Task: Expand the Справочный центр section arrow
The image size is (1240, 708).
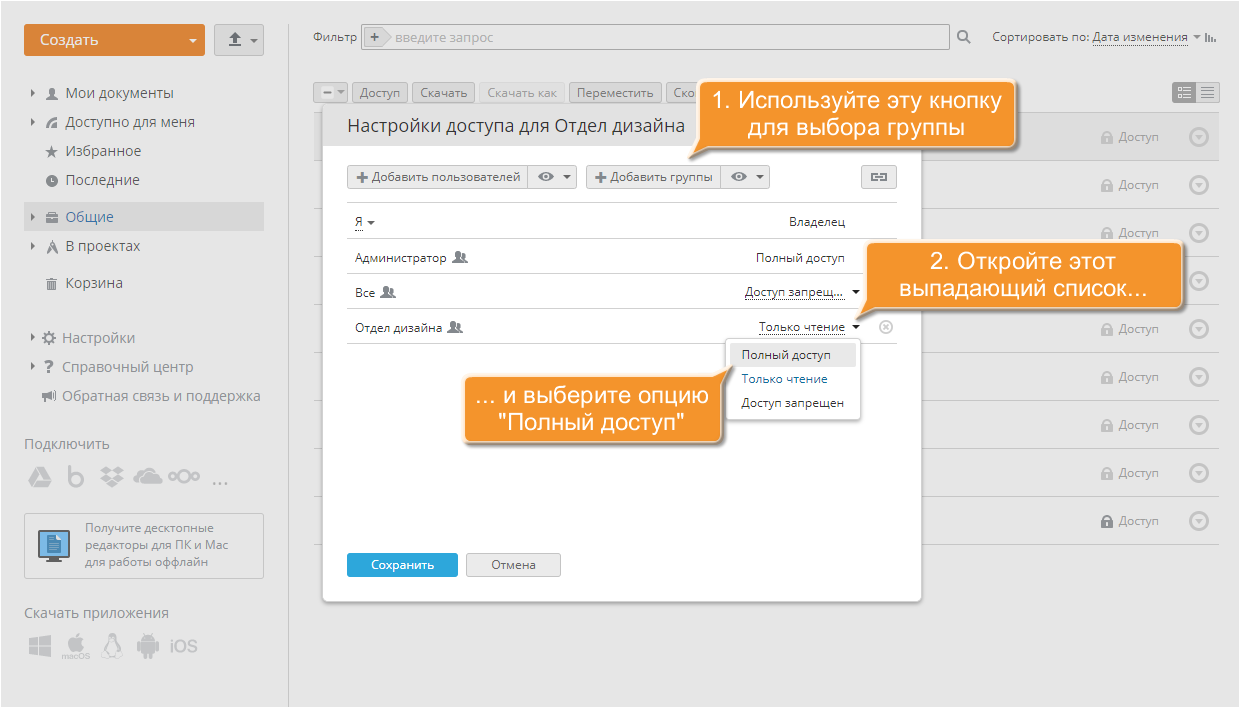Action: click(33, 367)
